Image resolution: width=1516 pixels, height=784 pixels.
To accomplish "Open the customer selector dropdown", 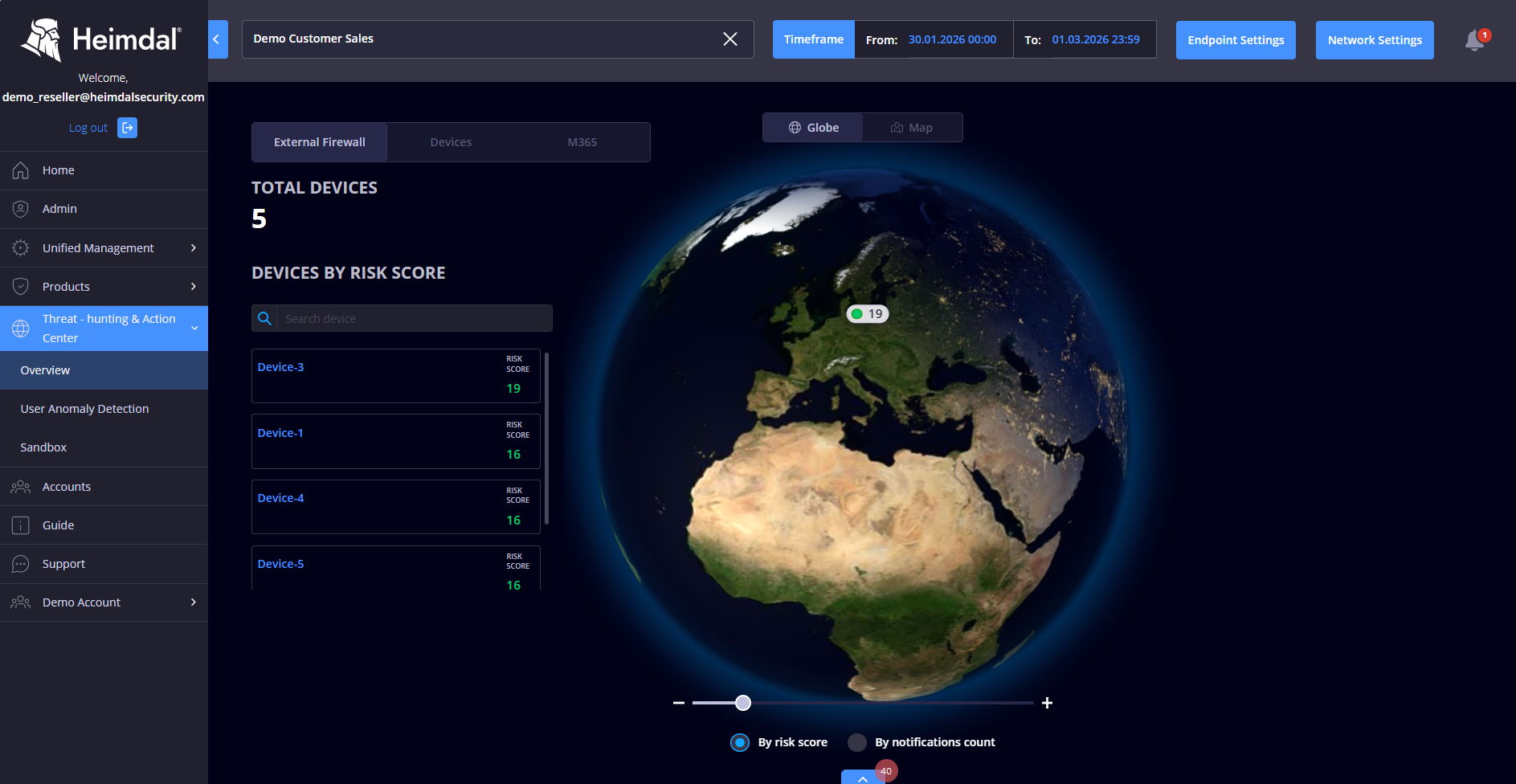I will tap(498, 39).
